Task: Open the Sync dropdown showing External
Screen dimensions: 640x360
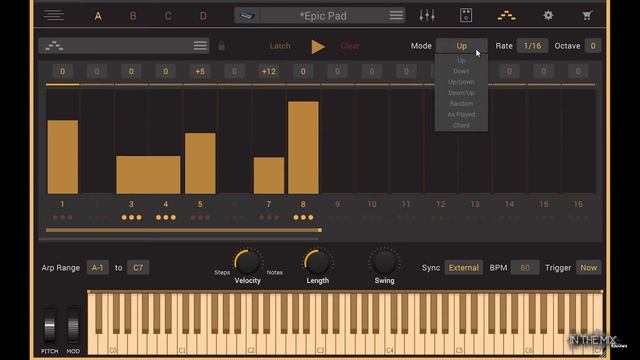Action: (x=464, y=268)
